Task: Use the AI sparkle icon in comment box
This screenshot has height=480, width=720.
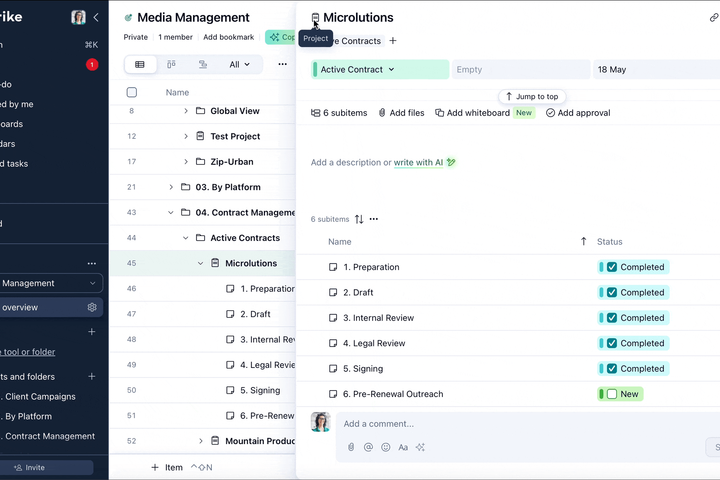Action: point(420,447)
